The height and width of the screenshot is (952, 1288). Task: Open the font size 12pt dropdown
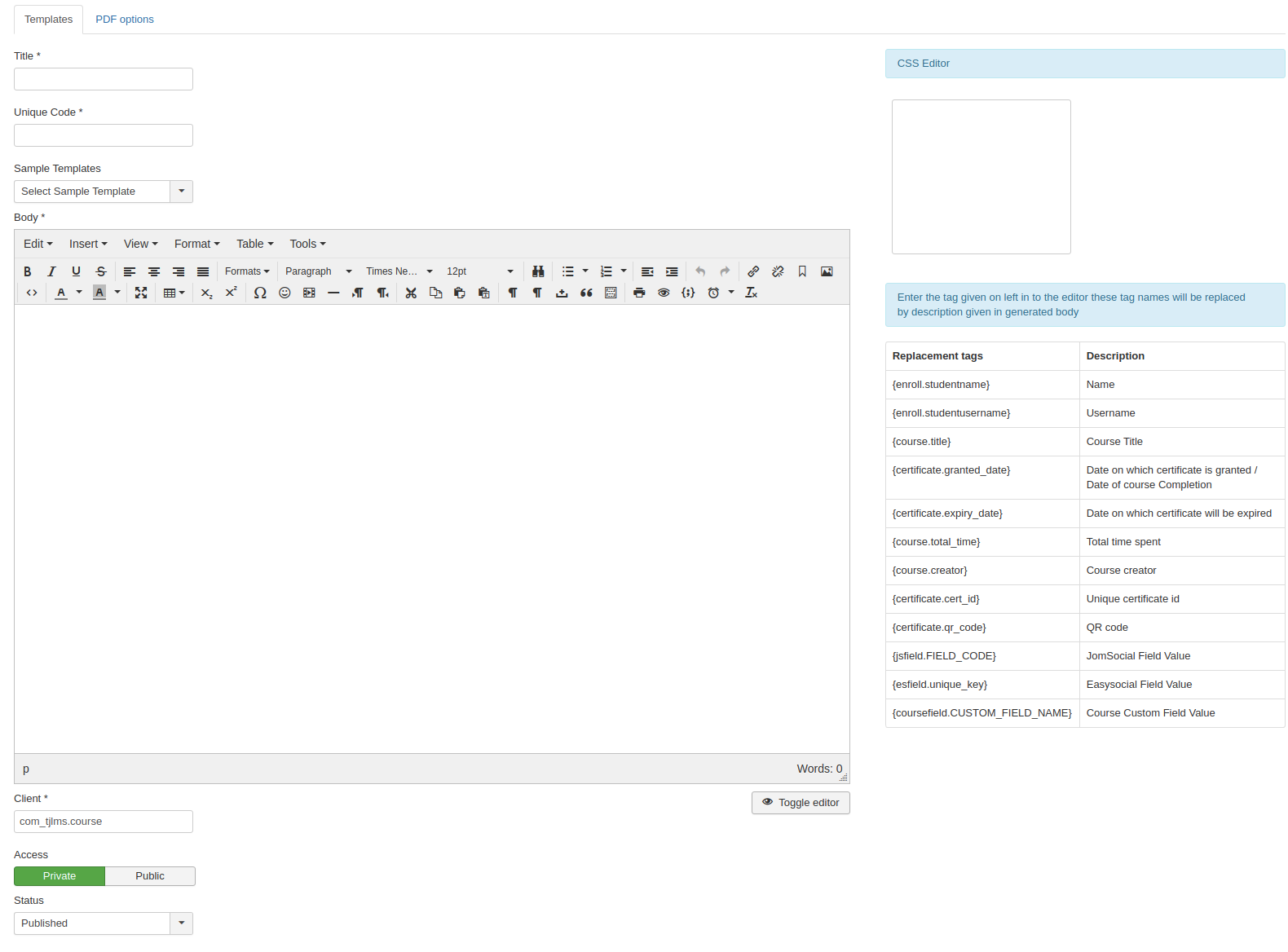coord(479,271)
